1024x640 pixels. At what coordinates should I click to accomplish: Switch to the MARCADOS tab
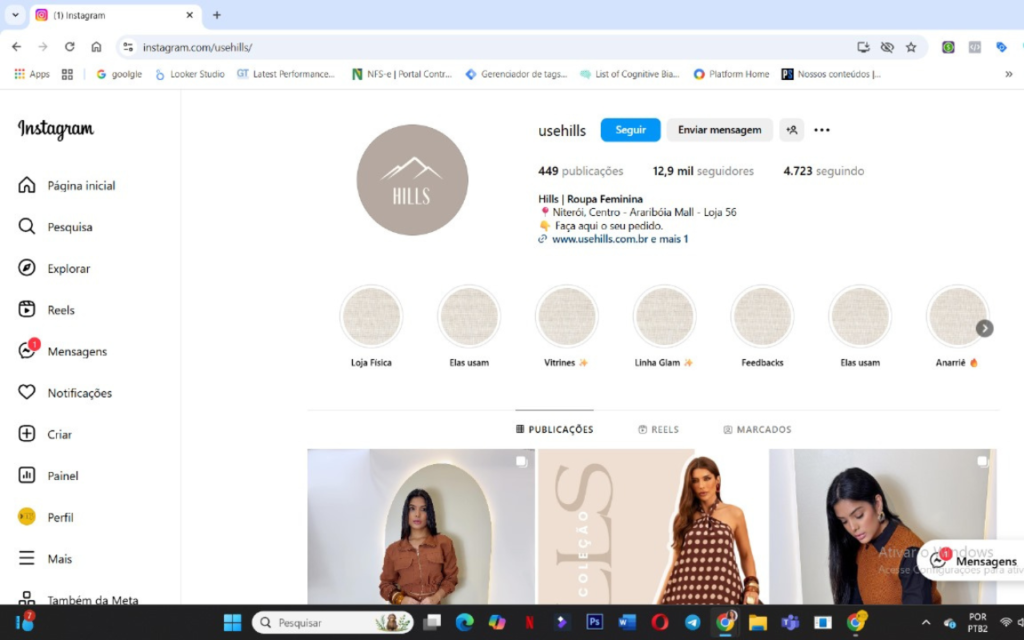[757, 429]
